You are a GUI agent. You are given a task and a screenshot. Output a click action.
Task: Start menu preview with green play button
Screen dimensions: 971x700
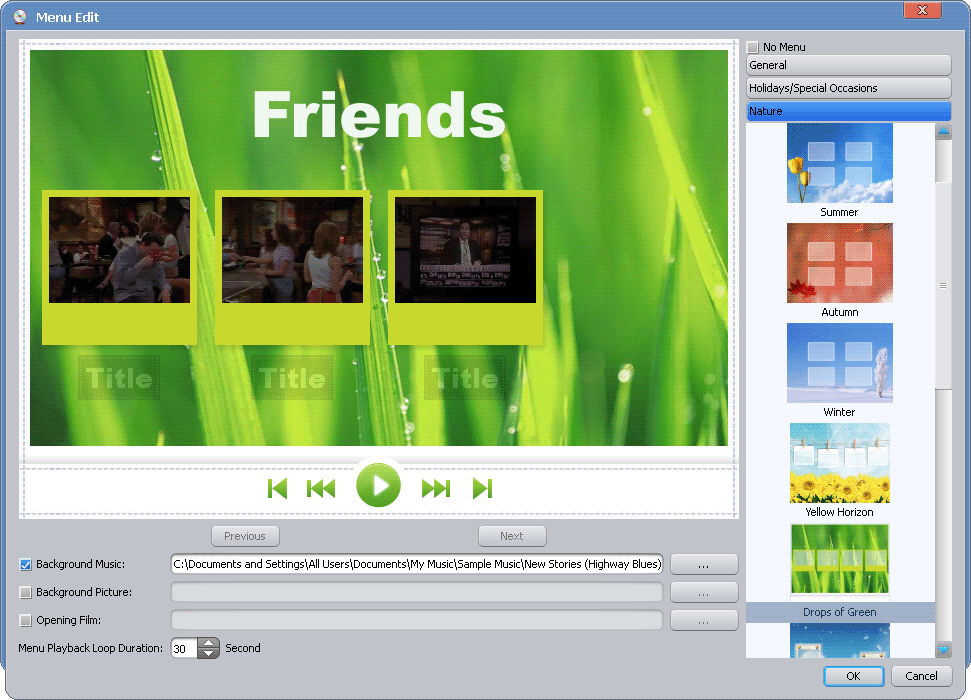pyautogui.click(x=378, y=485)
